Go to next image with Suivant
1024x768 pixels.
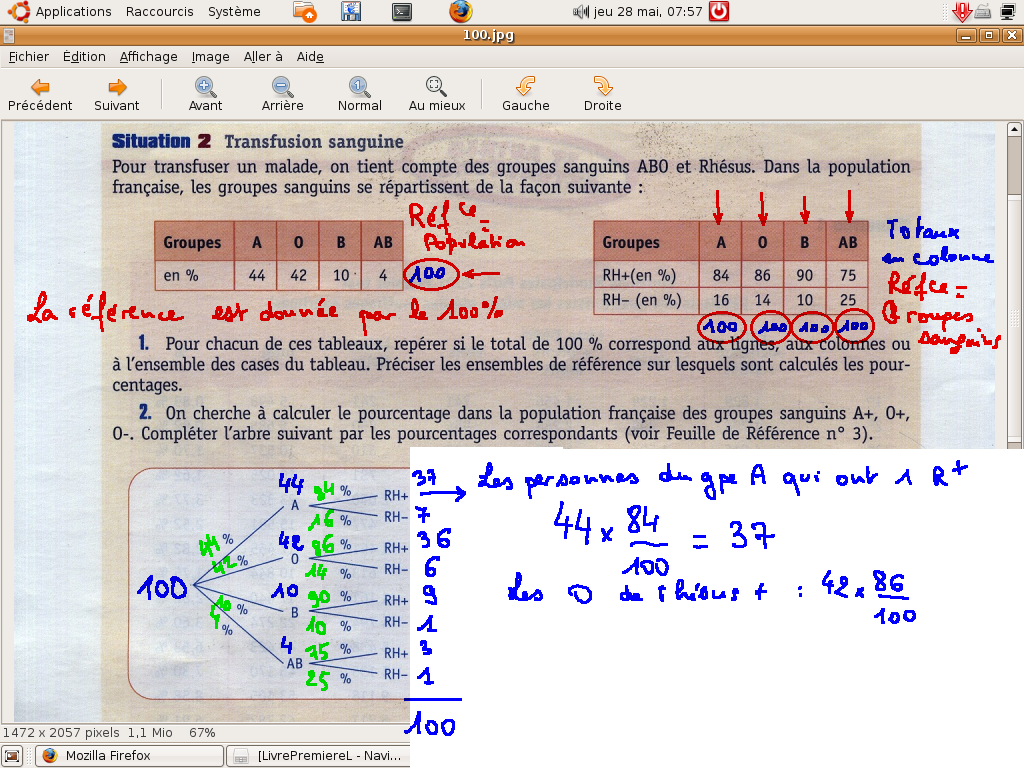pos(117,94)
